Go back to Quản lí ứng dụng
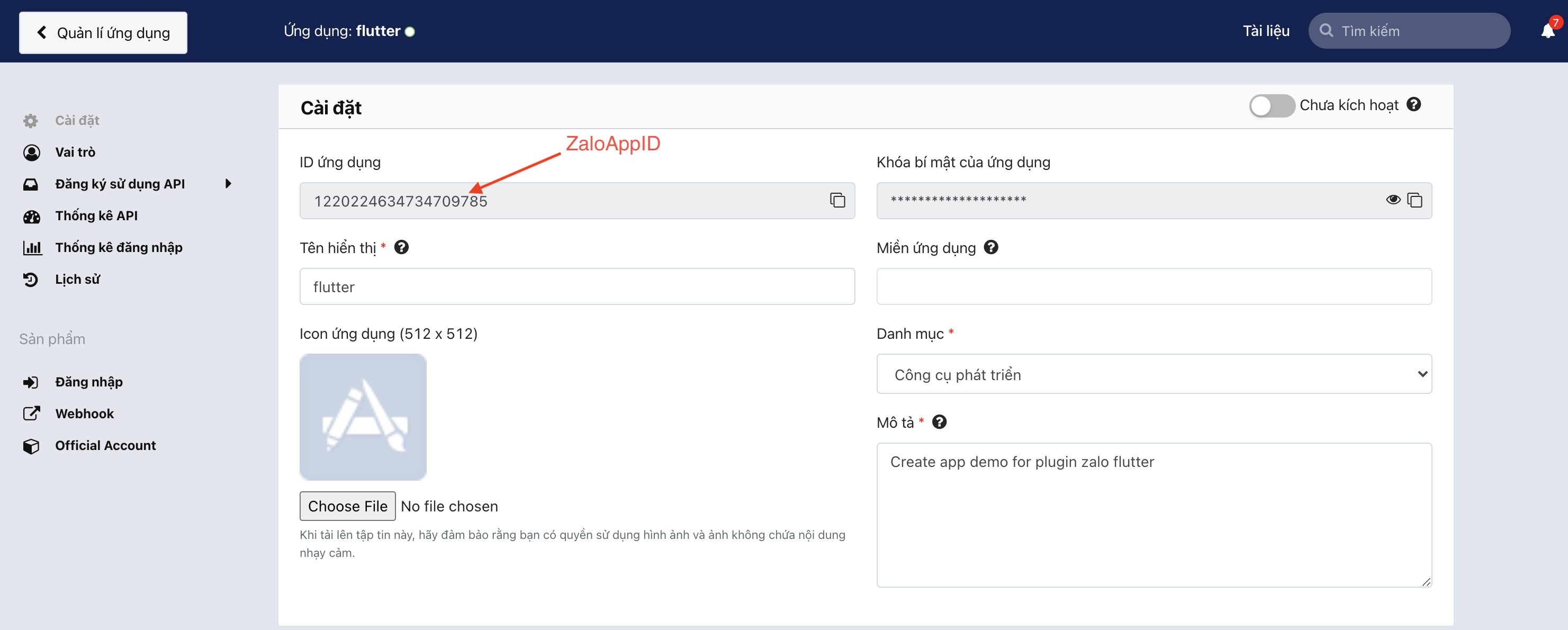 tap(103, 33)
